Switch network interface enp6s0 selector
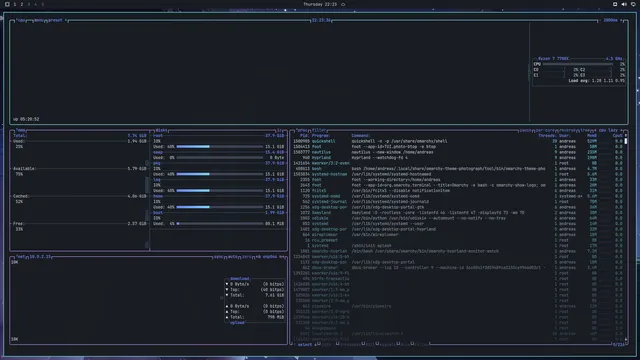 pyautogui.click(x=270, y=257)
